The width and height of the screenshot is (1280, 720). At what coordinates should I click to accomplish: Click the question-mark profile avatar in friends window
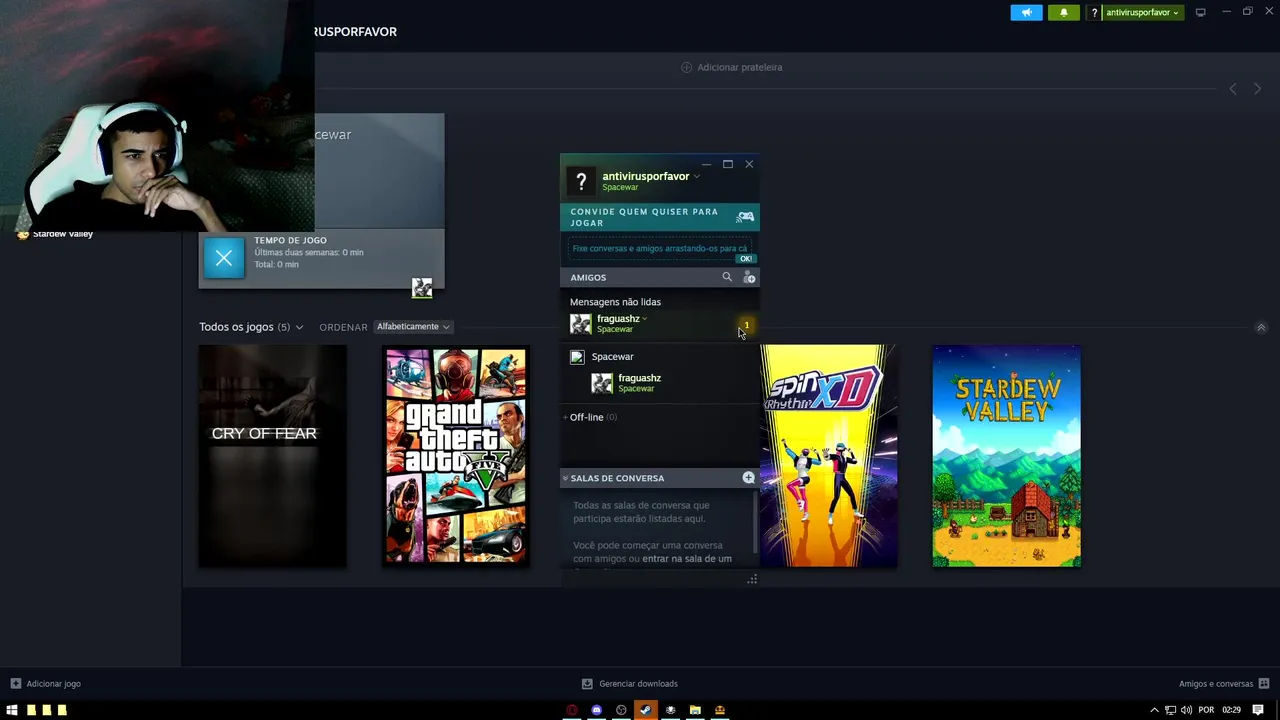pos(581,181)
